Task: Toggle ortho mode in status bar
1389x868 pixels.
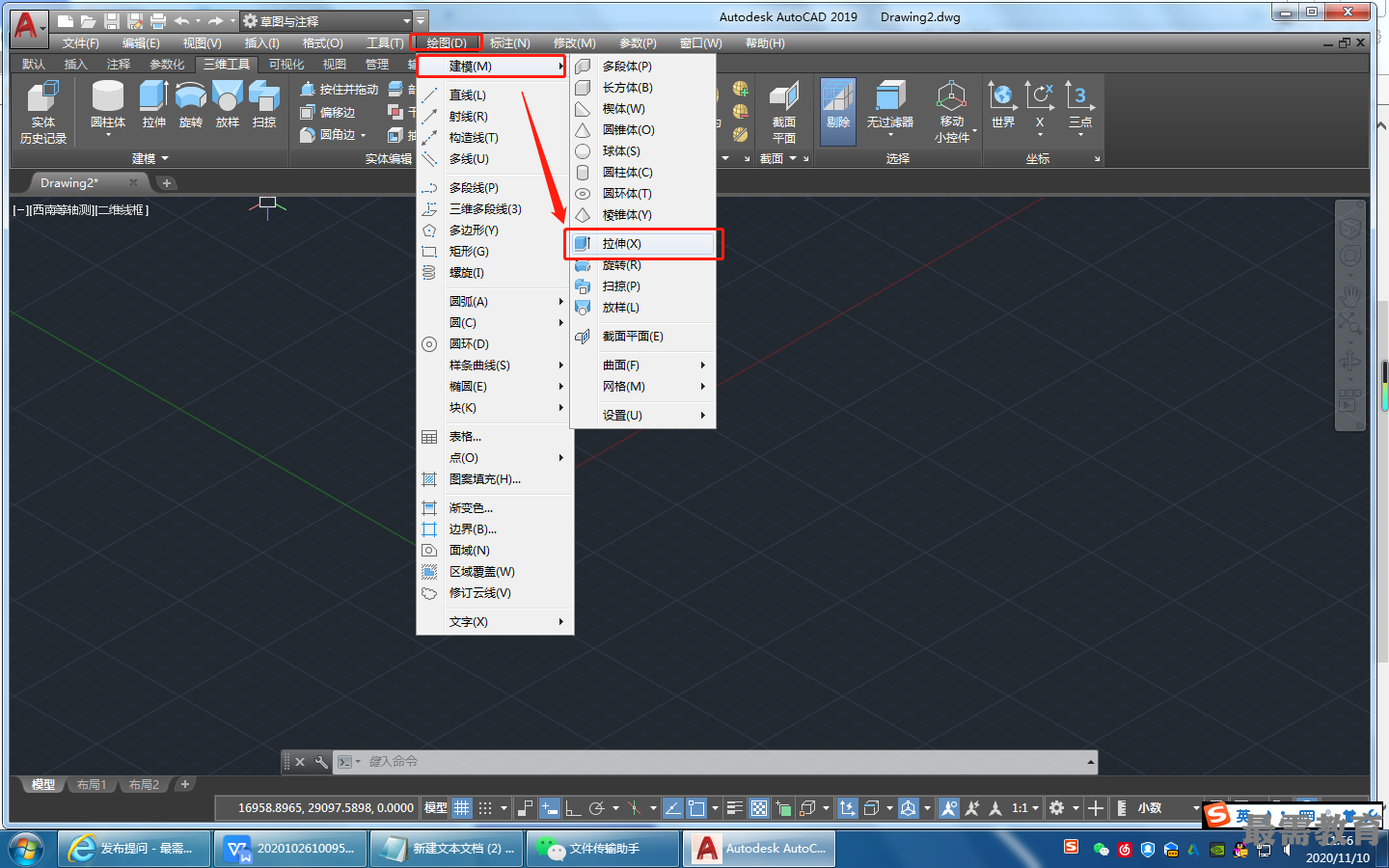Action: coord(573,808)
